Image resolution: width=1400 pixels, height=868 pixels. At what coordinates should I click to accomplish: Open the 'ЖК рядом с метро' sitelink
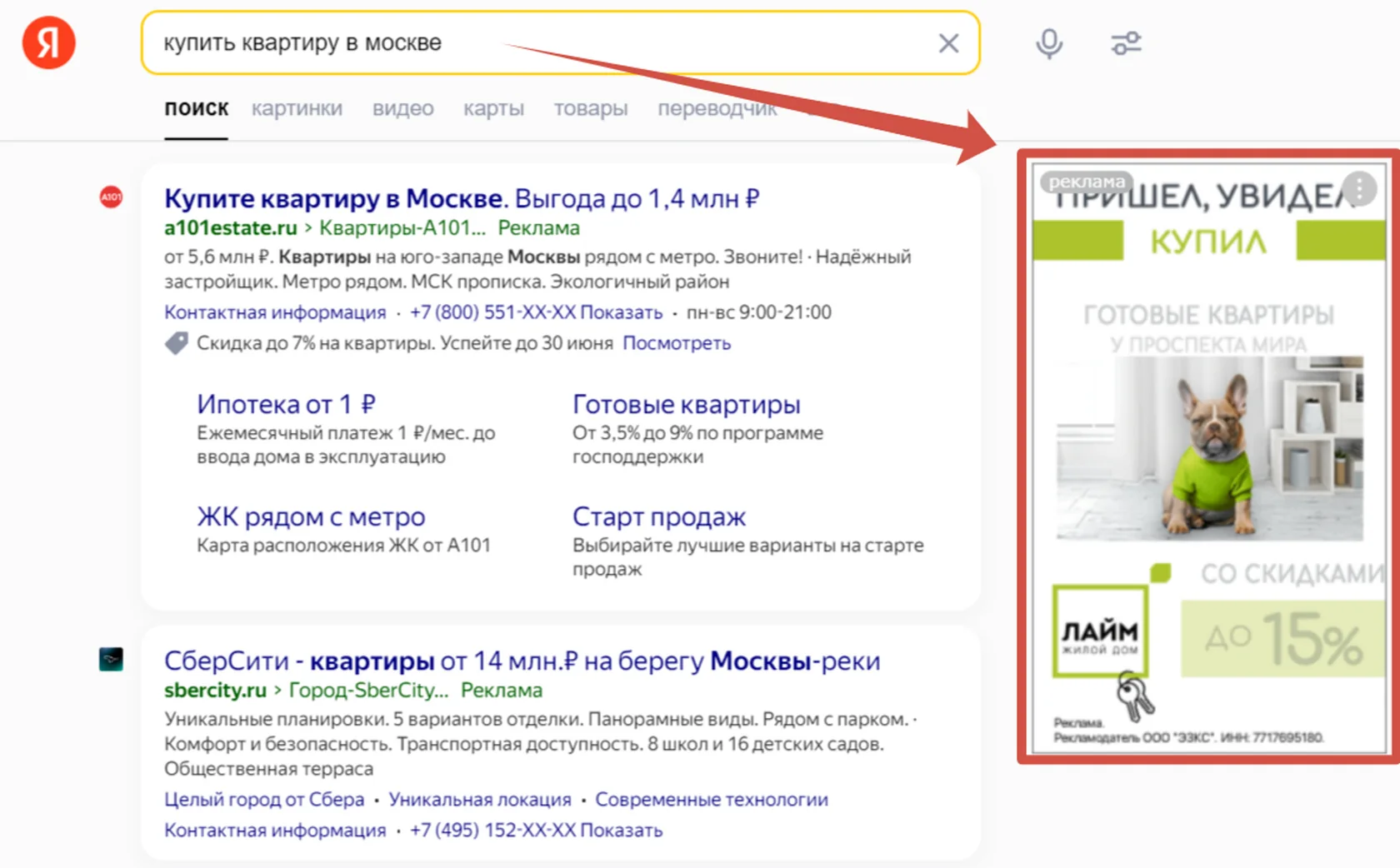(311, 516)
